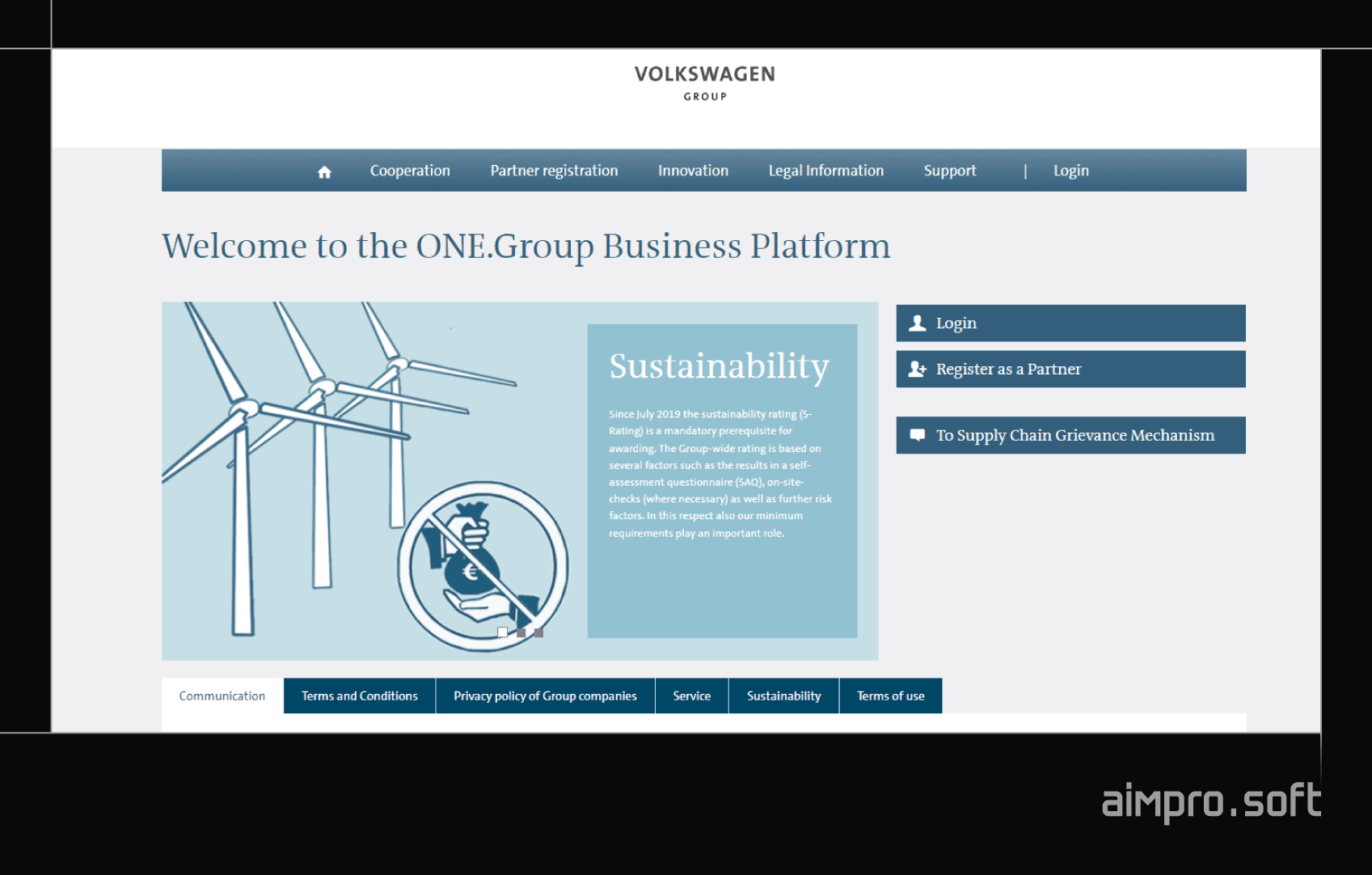Open the Volkswagen Group logo
Screen dimensions: 1372x875
pyautogui.click(x=705, y=83)
